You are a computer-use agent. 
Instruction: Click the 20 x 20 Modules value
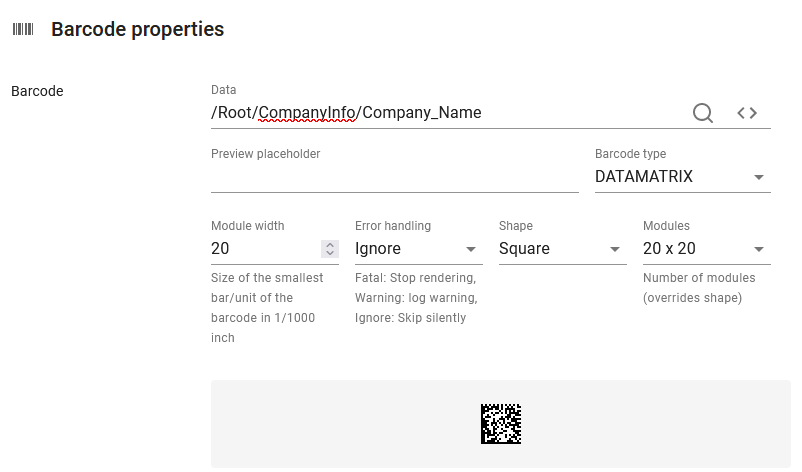669,249
